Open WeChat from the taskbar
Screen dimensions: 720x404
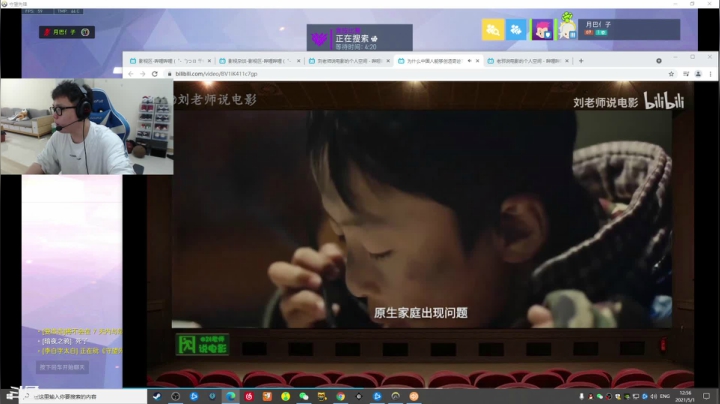304,396
